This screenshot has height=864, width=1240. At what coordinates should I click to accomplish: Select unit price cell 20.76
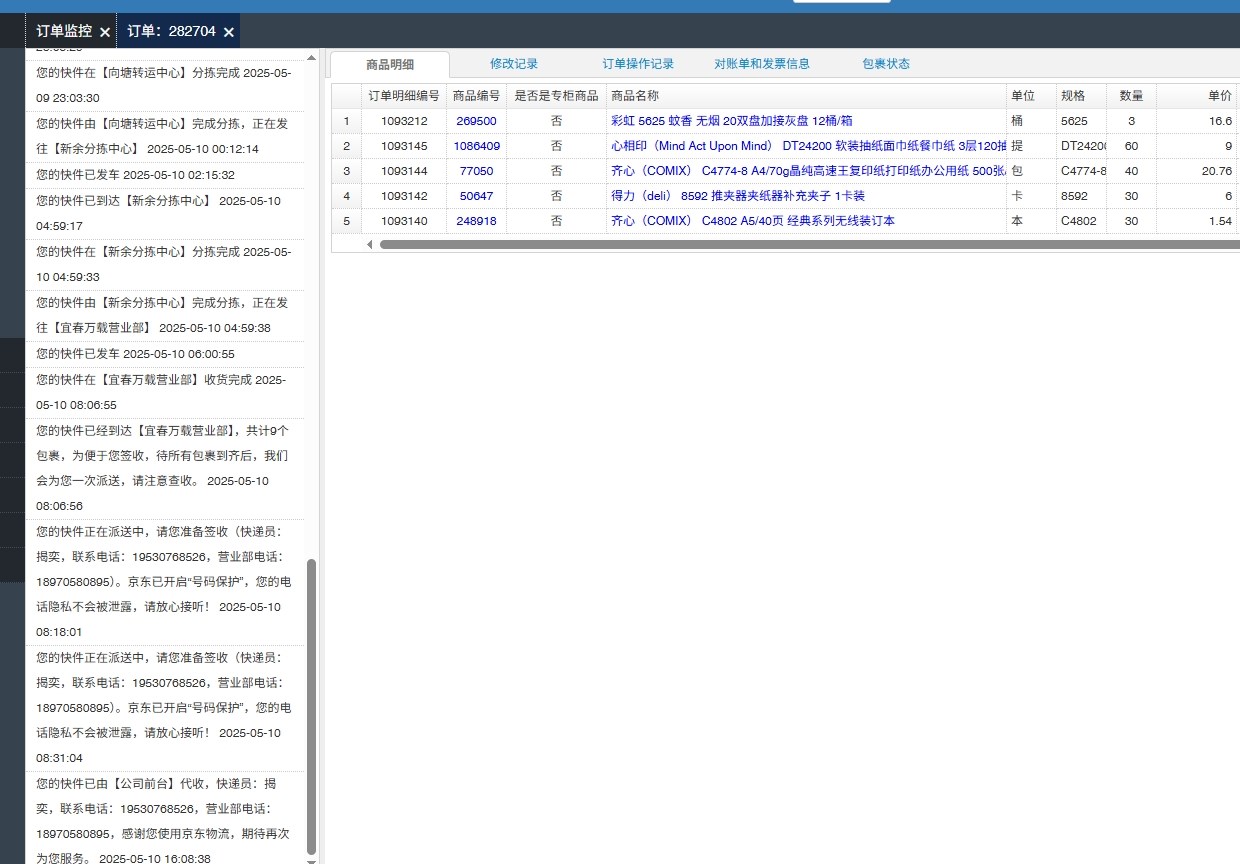tap(1197, 171)
